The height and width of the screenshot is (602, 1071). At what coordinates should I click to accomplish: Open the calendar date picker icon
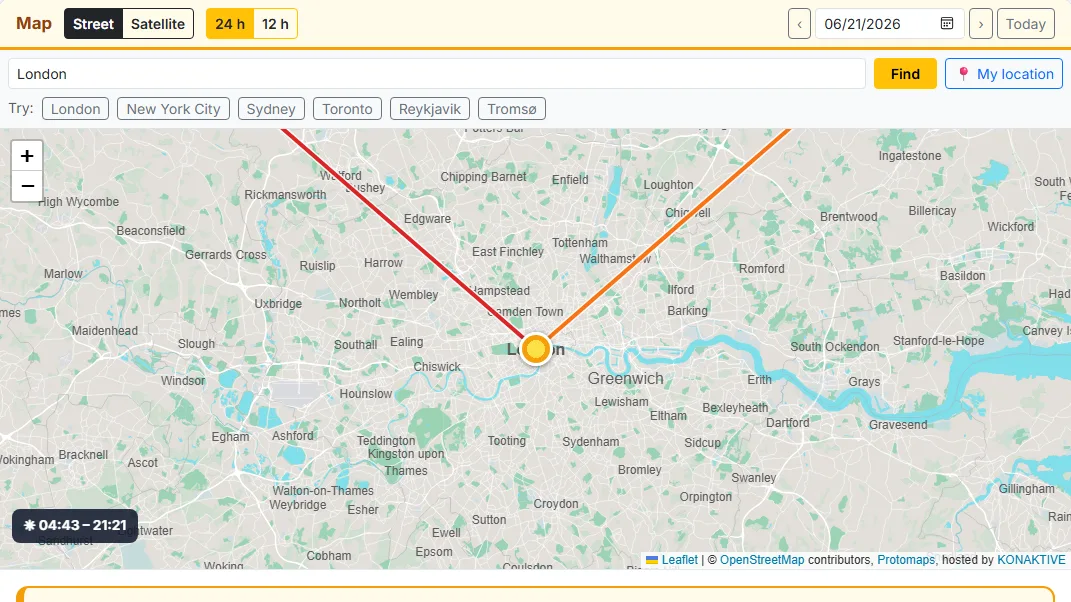click(x=947, y=24)
